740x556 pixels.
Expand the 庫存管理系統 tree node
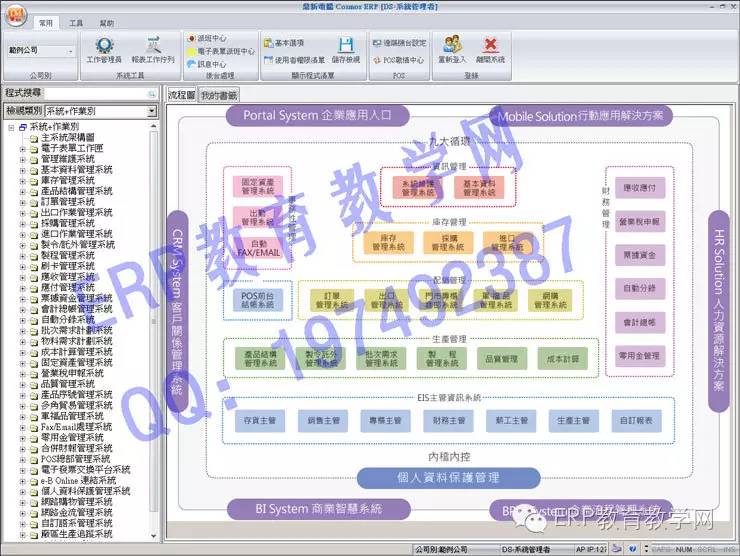coord(22,180)
